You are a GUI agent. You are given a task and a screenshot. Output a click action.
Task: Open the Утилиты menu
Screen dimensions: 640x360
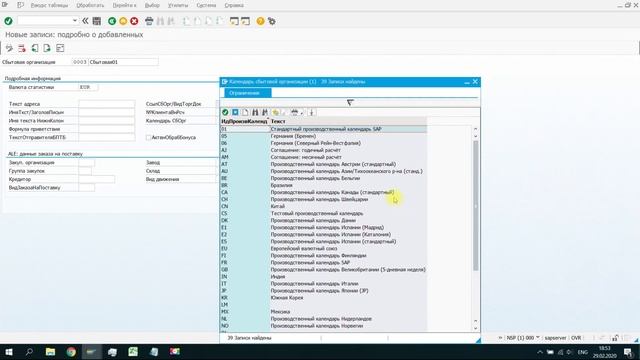coord(178,5)
